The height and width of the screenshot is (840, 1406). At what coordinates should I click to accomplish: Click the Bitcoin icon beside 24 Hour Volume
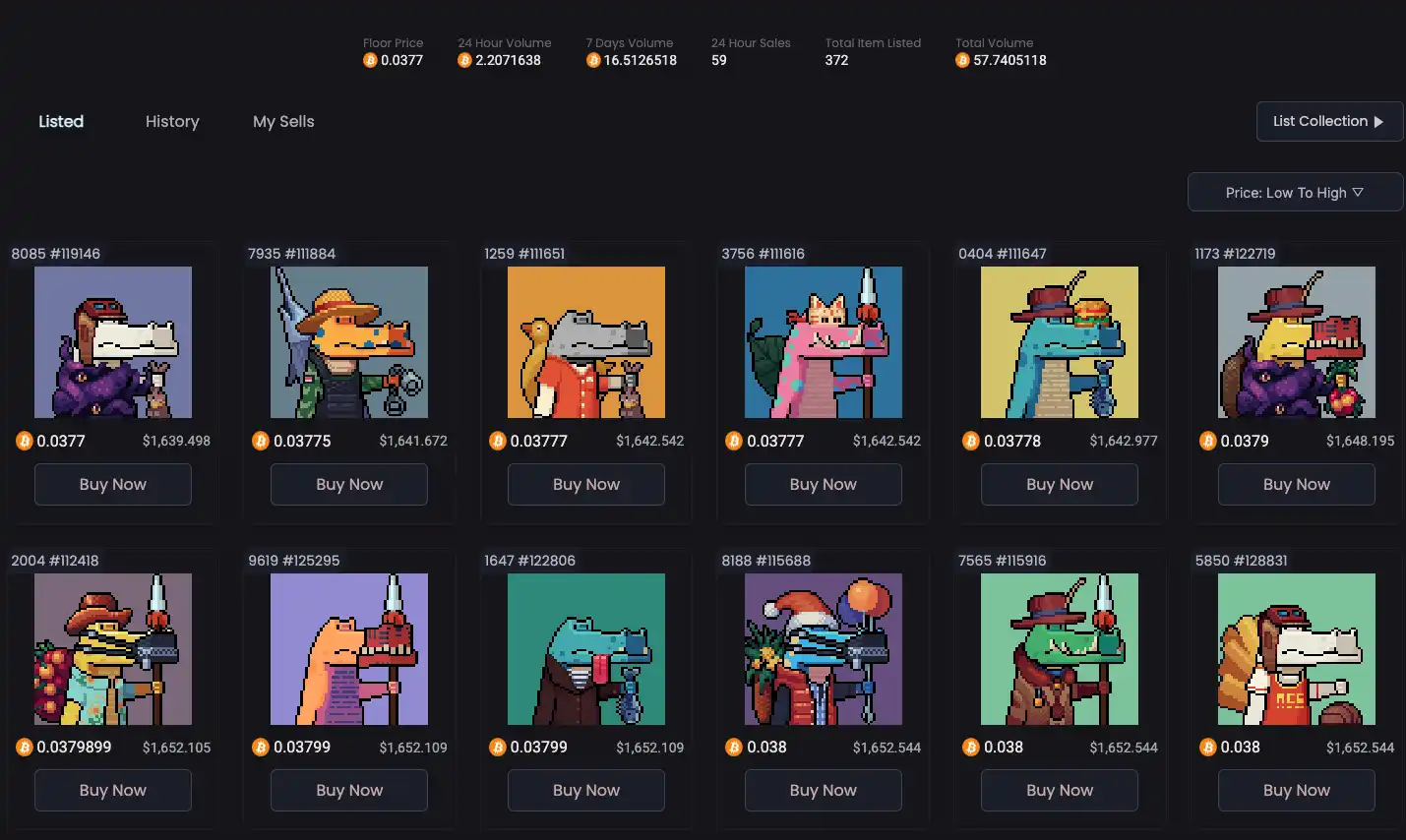464,60
